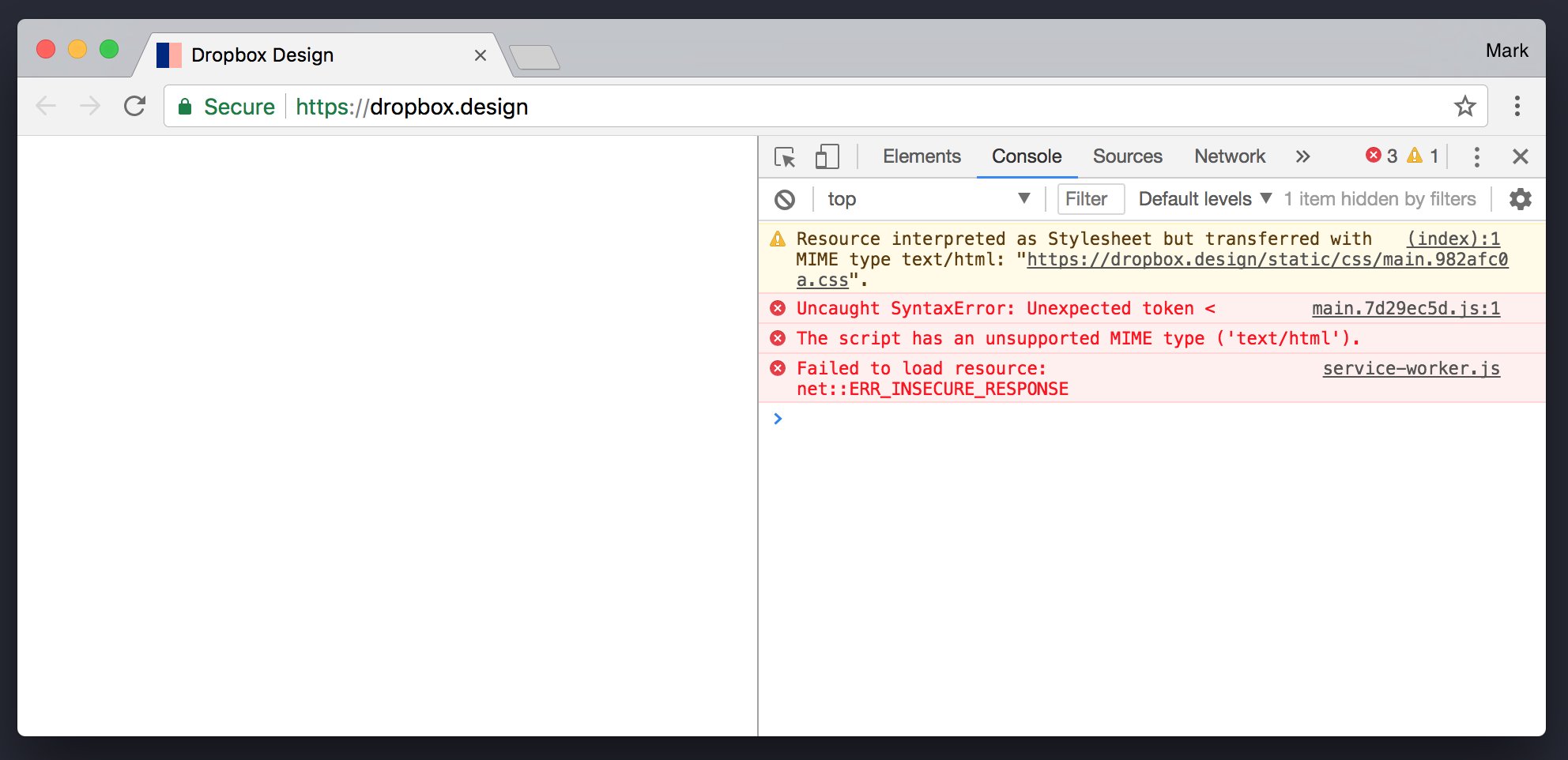Bookmark this page with the star icon
The width and height of the screenshot is (1568, 760).
[1465, 106]
